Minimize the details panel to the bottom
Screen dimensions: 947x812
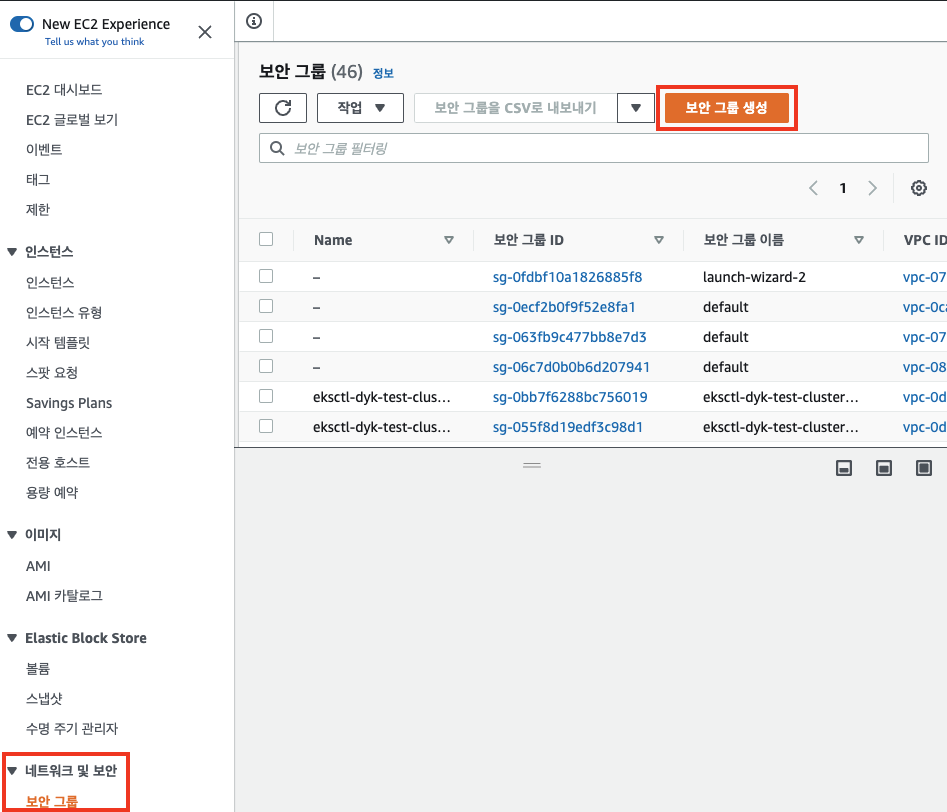[x=844, y=468]
